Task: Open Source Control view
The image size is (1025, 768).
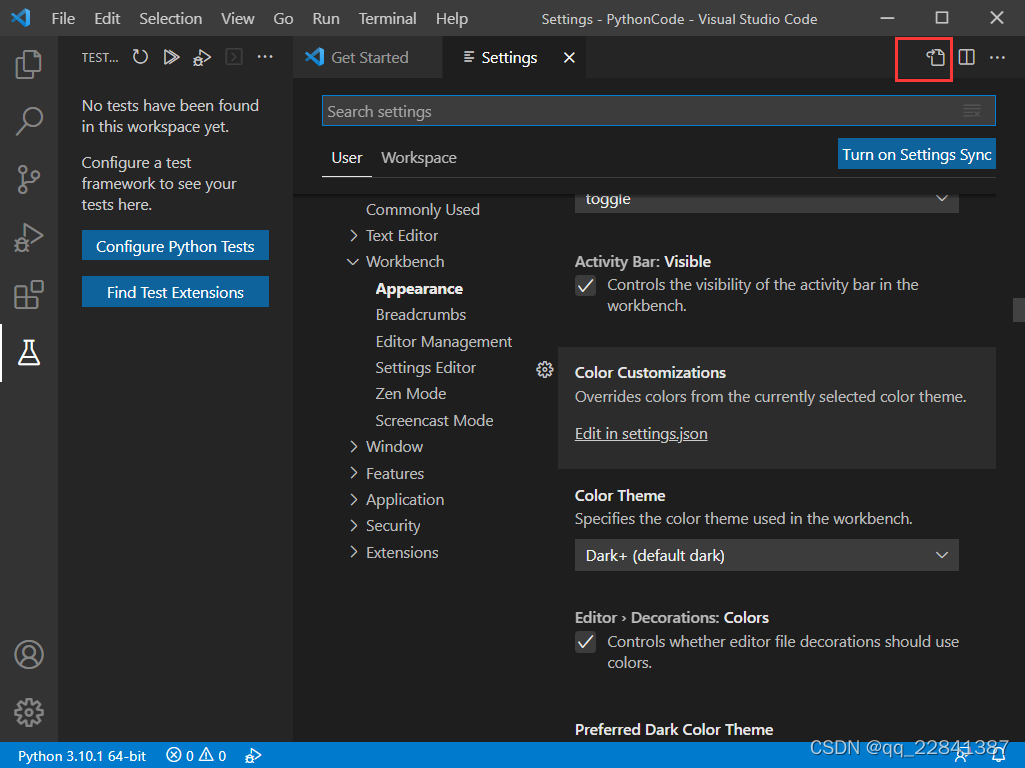Action: tap(29, 179)
